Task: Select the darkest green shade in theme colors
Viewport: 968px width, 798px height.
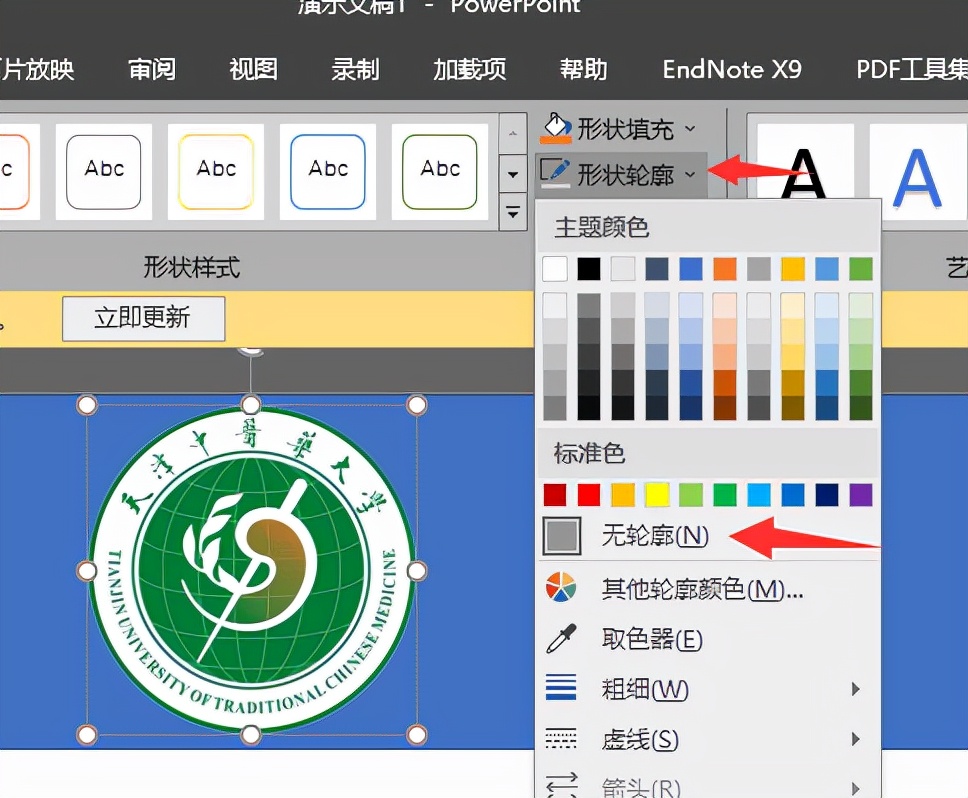Action: pyautogui.click(x=861, y=408)
